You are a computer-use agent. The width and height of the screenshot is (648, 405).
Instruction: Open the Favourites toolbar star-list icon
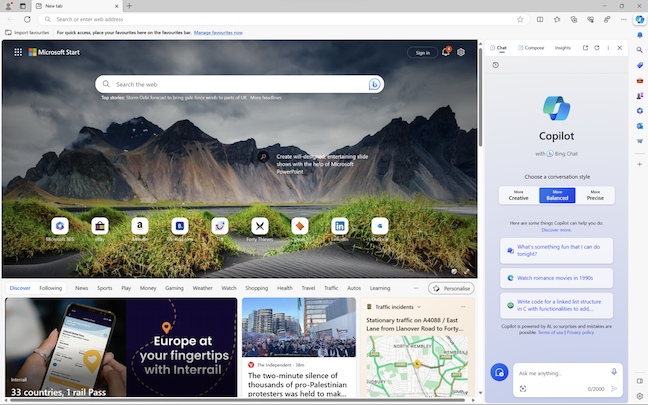pyautogui.click(x=557, y=19)
